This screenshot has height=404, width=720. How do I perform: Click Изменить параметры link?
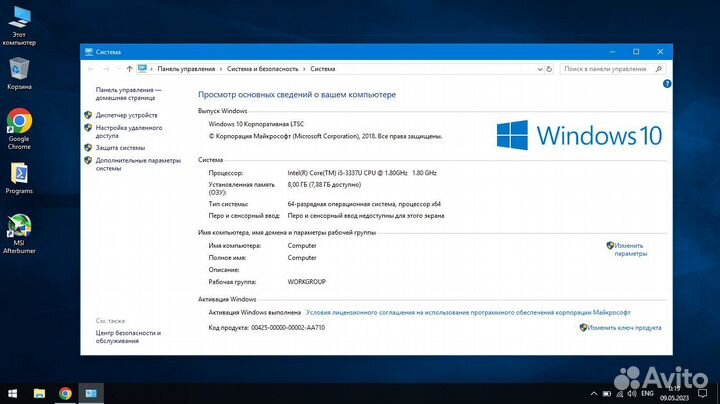point(630,249)
